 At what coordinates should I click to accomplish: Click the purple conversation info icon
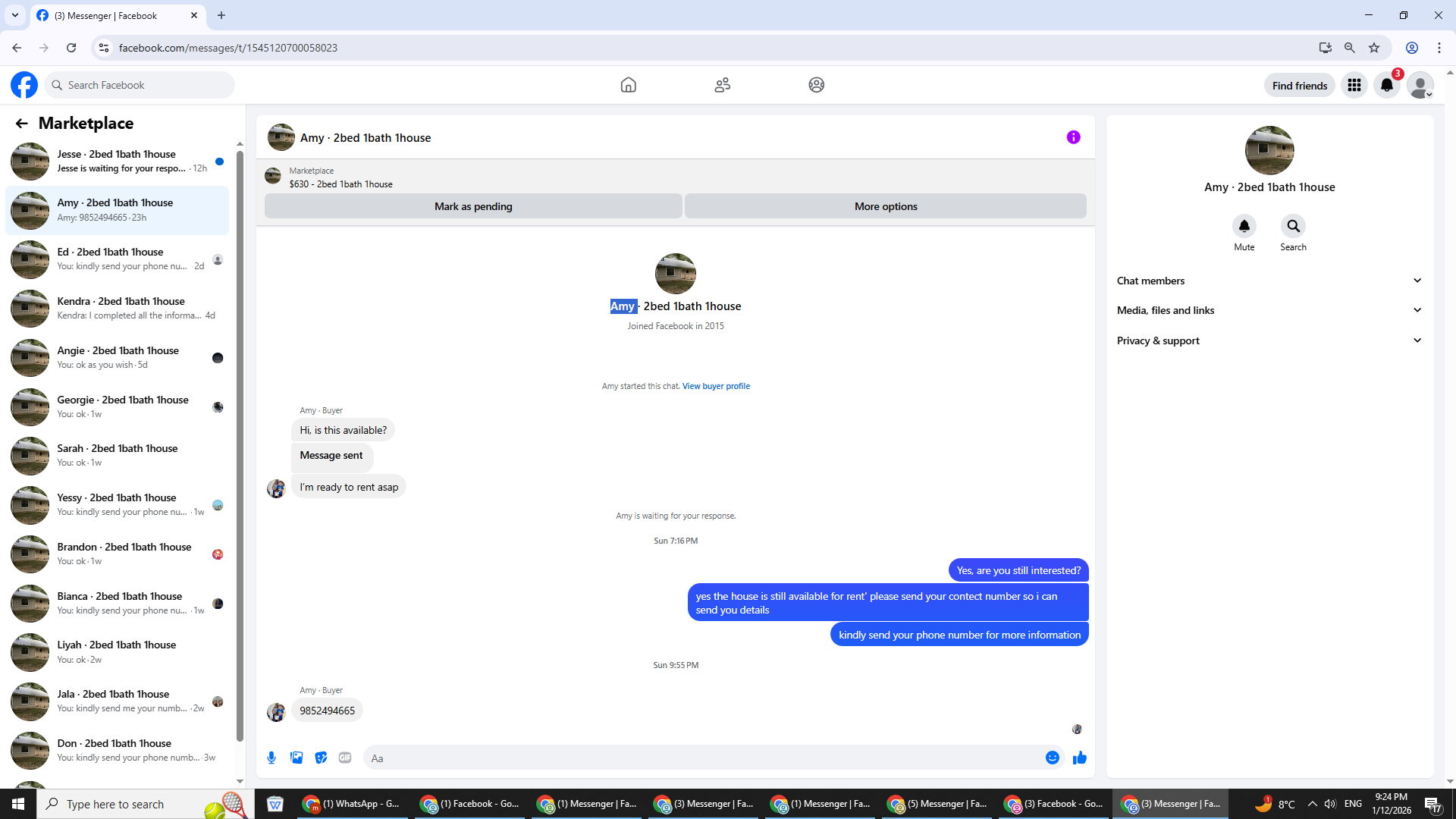pos(1073,137)
